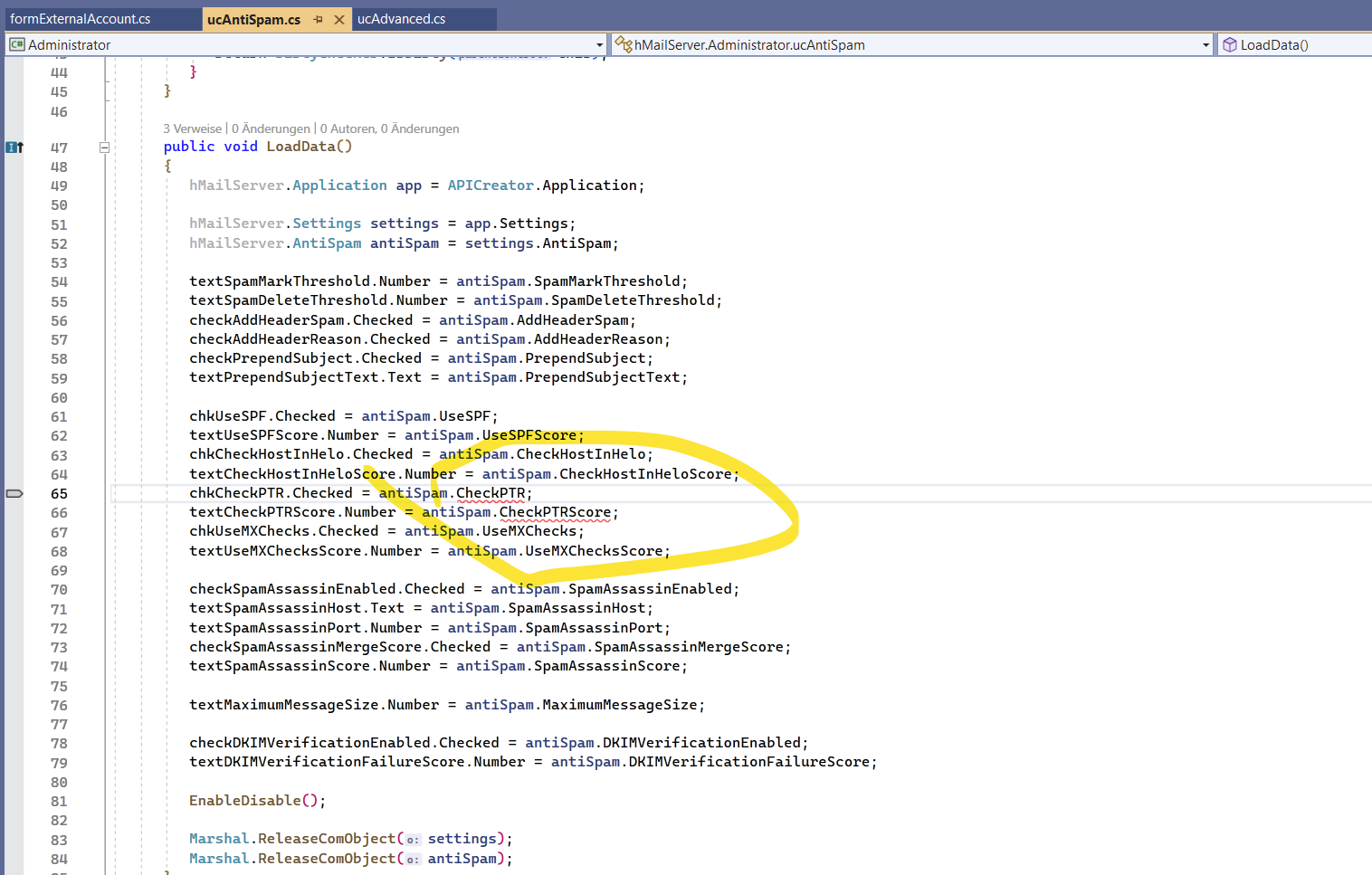Click the red-squiggled CheckPTRScore identifier
The width and height of the screenshot is (1372, 875).
point(554,511)
